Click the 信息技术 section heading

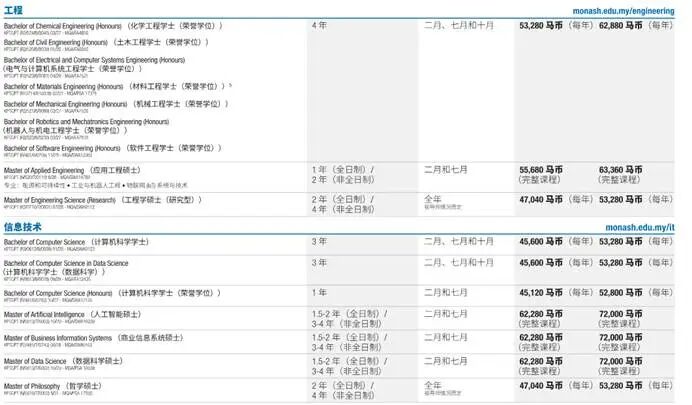(x=21, y=228)
